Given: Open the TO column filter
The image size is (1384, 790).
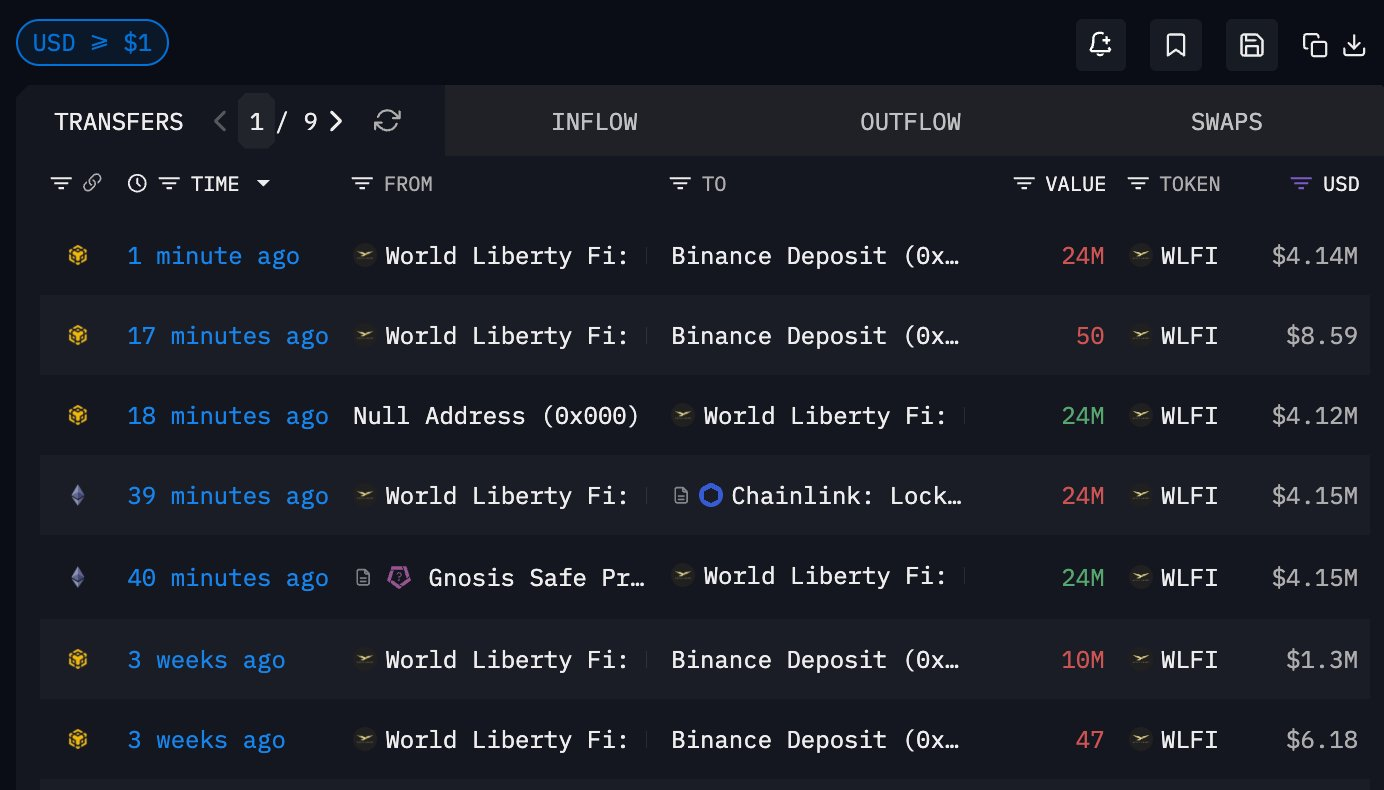Looking at the screenshot, I should point(680,184).
